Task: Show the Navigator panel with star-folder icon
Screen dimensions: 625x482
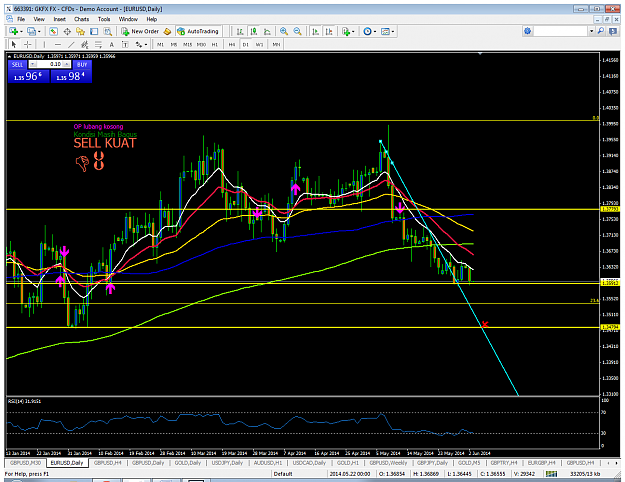Action: (x=81, y=31)
